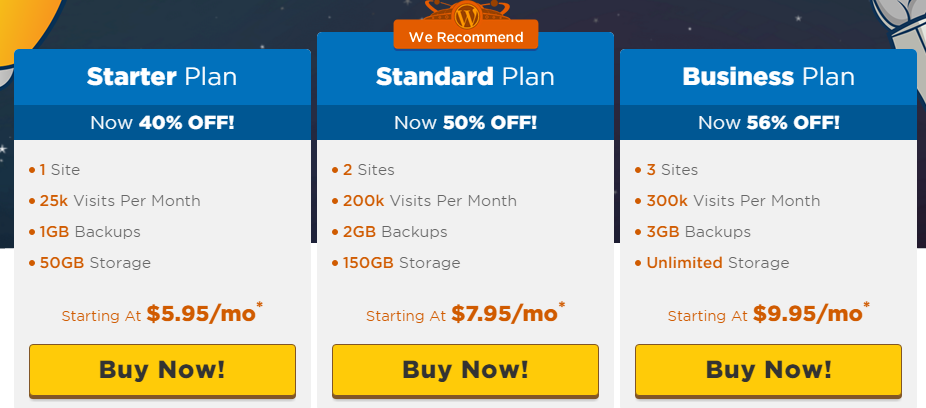Click the Now 50% OFF banner

coord(465,123)
